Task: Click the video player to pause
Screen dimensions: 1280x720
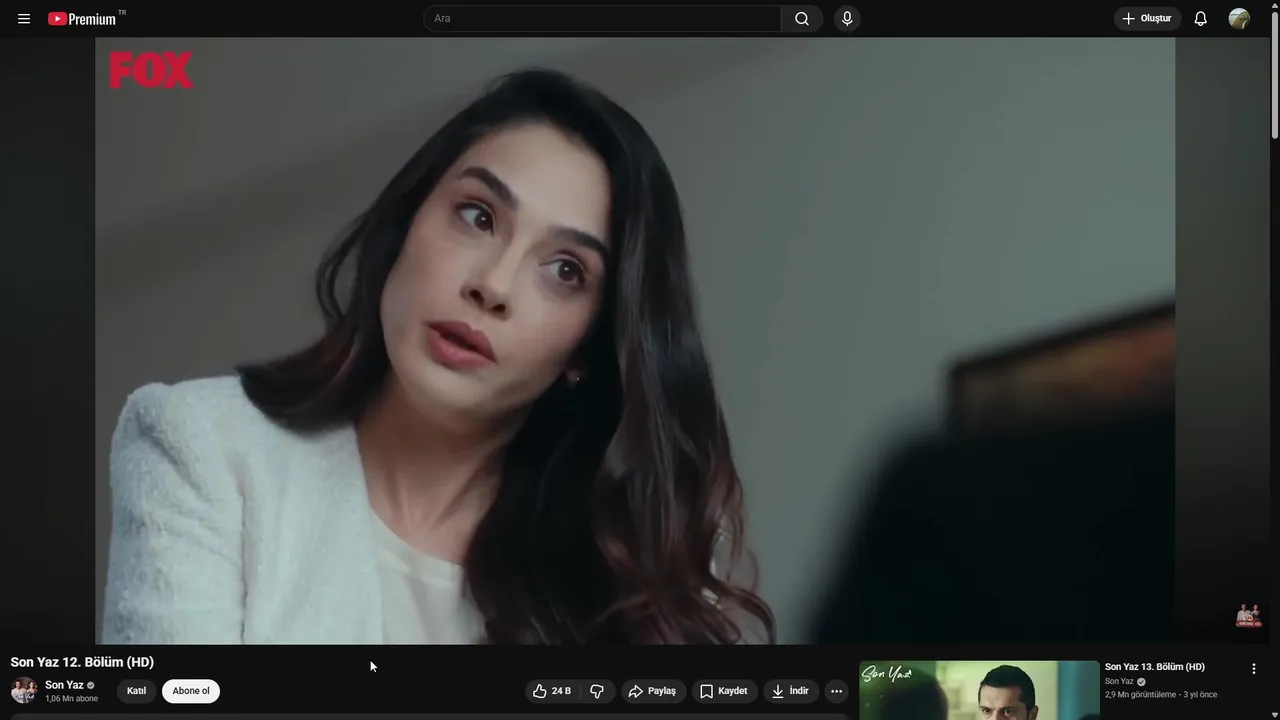Action: [635, 341]
